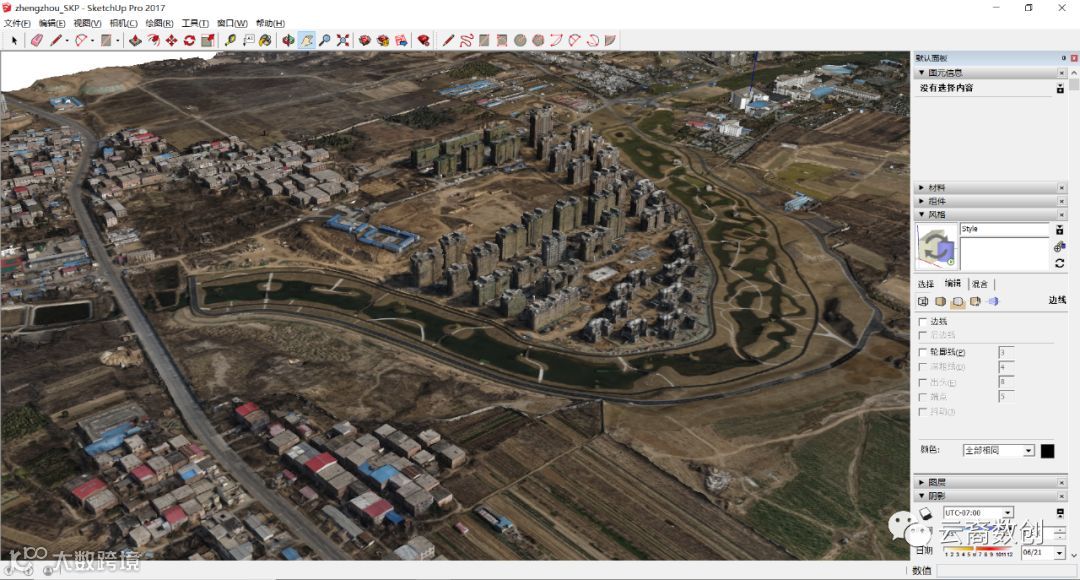Open Extension Manager ruby icon
This screenshot has height=580, width=1080.
point(424,41)
